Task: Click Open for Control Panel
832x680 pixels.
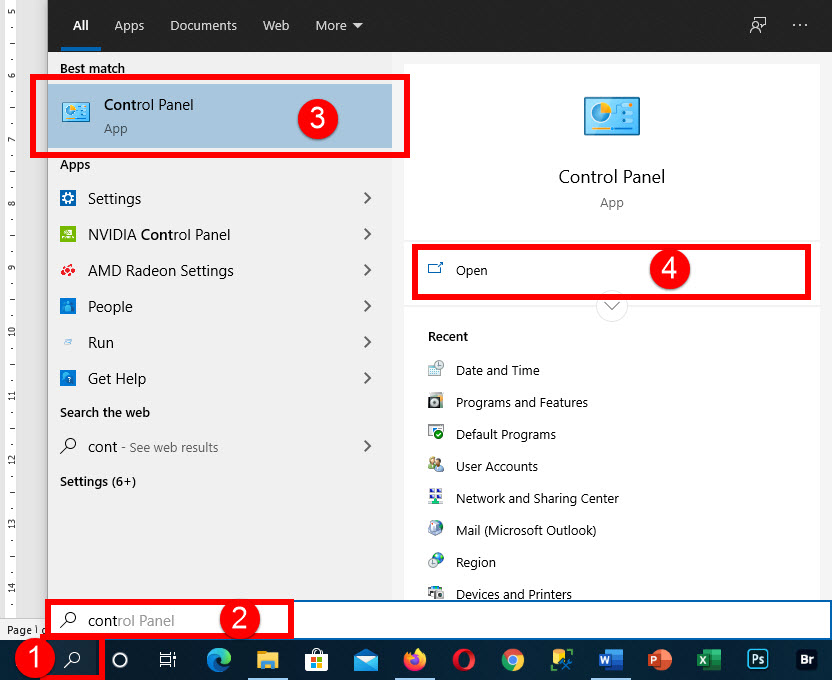Action: [611, 271]
